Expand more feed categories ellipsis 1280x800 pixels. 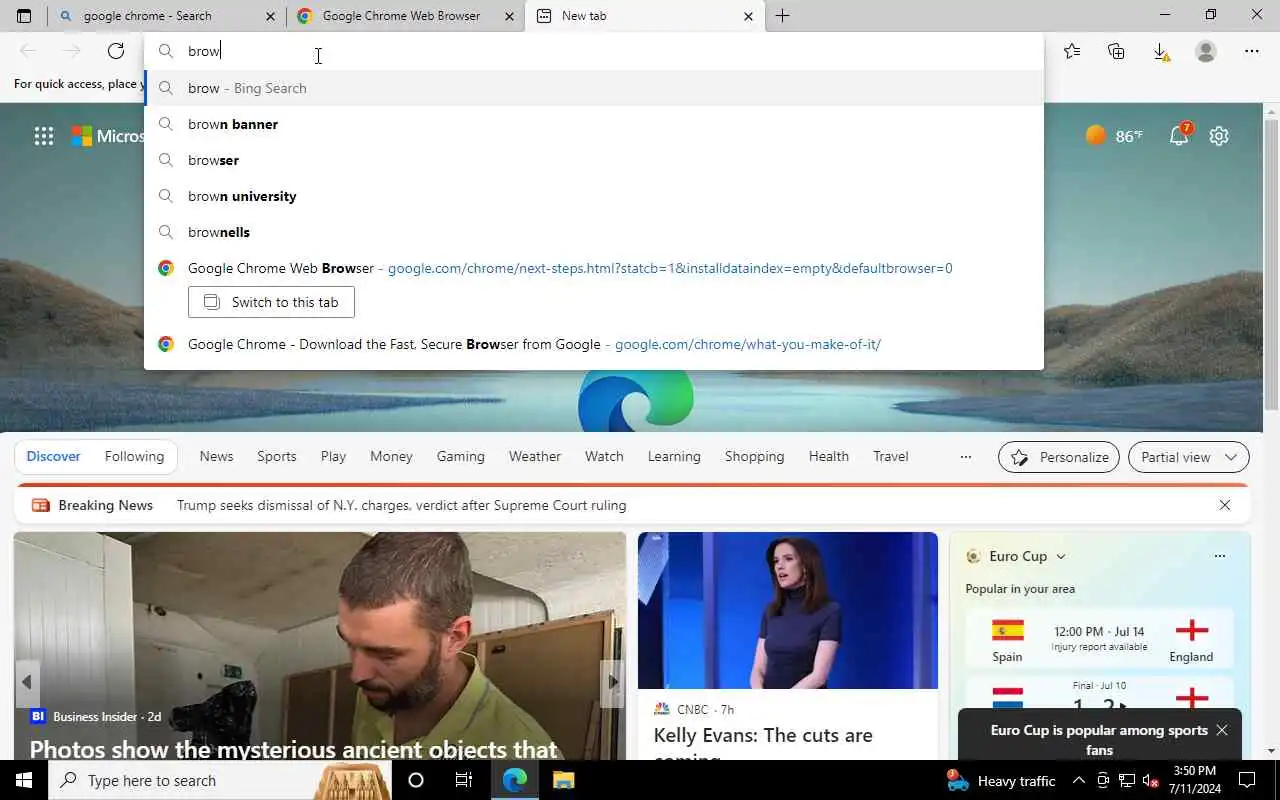tap(965, 457)
